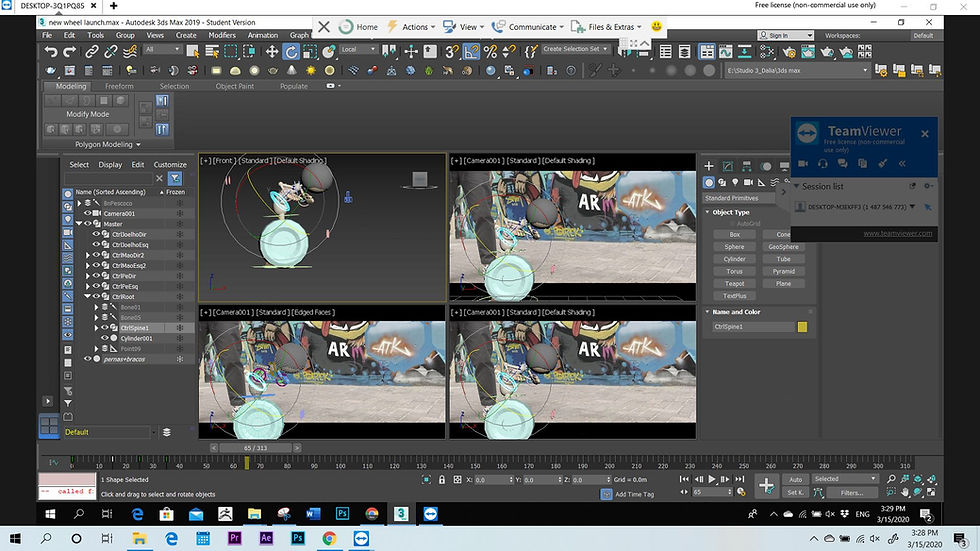The image size is (980, 551).
Task: Toggle visibility of CtrlSpine1
Action: coord(104,327)
